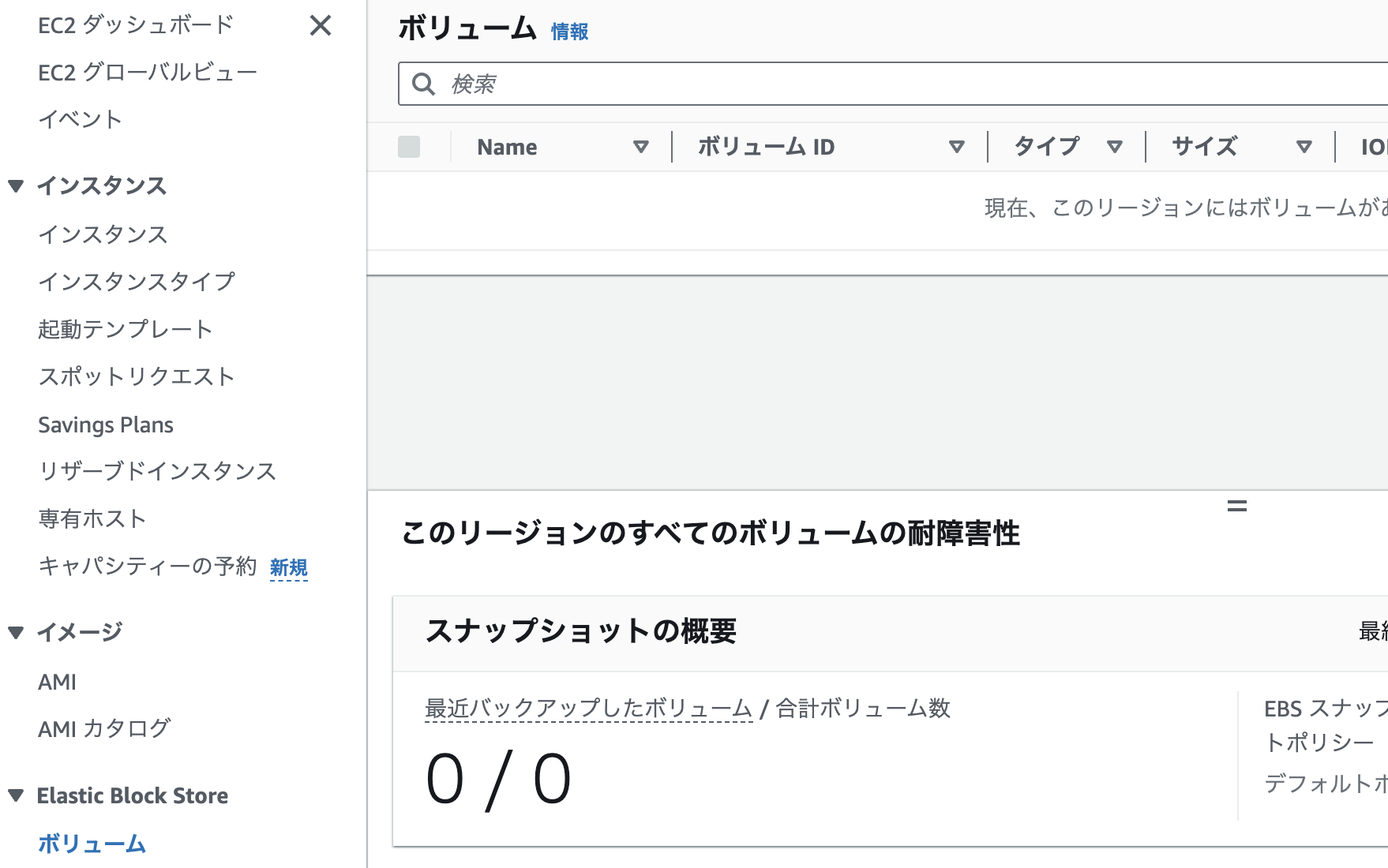Open the スポットリクエスト page
Image resolution: width=1388 pixels, height=868 pixels.
point(136,377)
